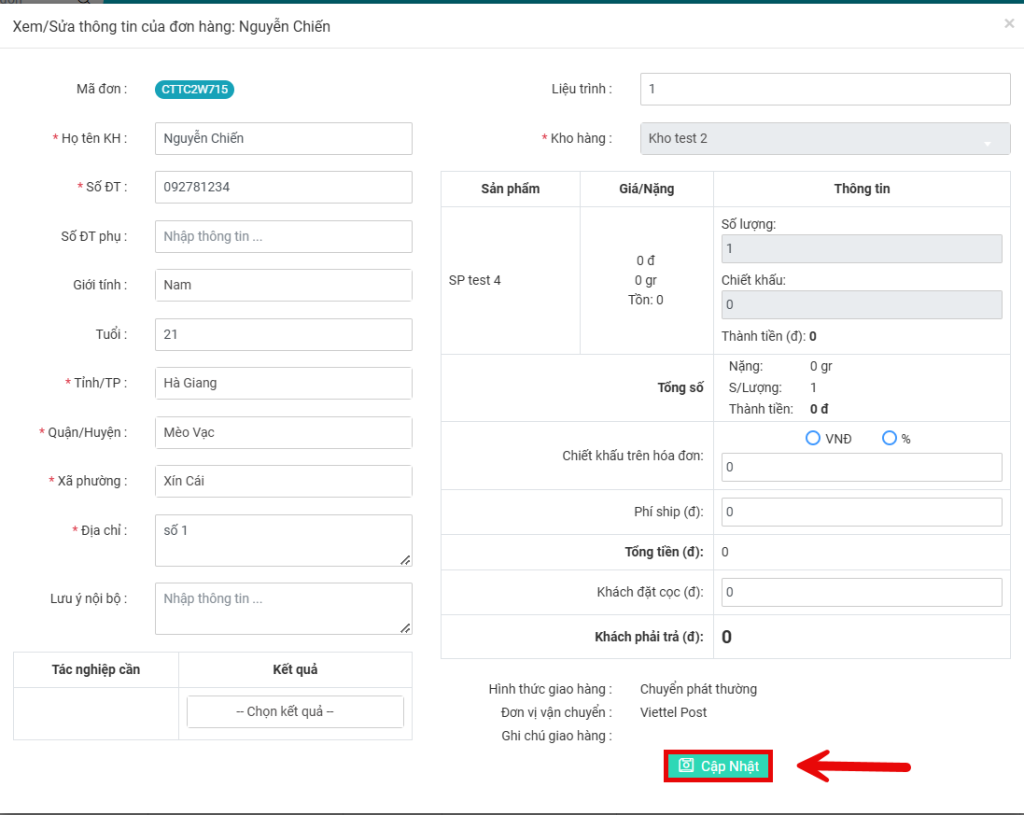Click the Địa chỉ address textarea
The height and width of the screenshot is (815, 1024).
click(284, 540)
